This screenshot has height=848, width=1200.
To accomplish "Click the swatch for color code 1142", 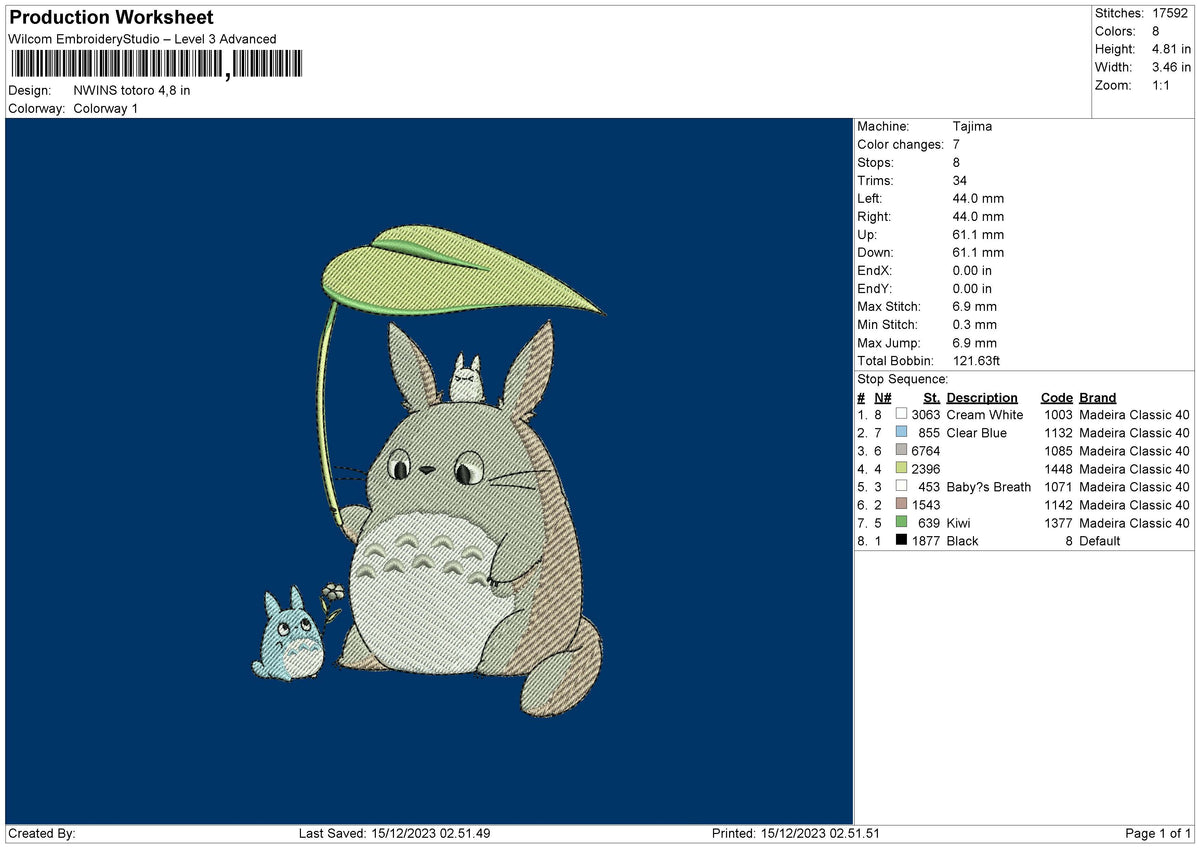I will click(x=901, y=504).
